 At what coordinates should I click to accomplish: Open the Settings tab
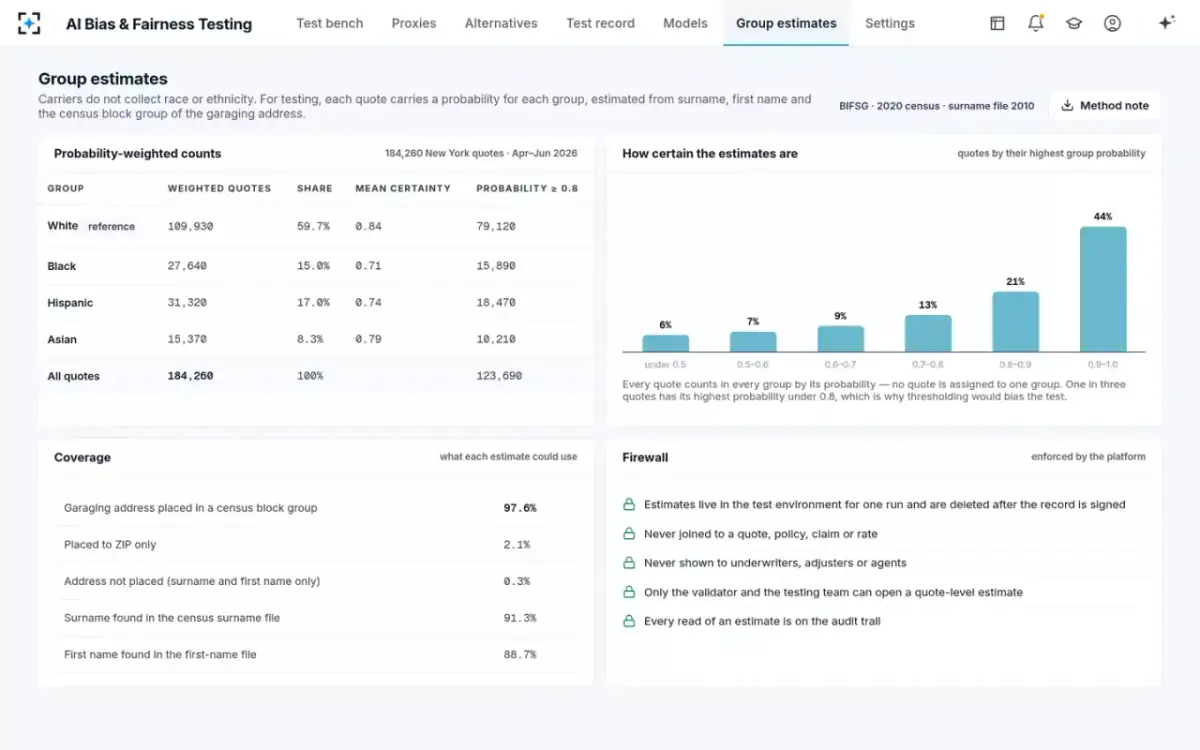pos(890,23)
